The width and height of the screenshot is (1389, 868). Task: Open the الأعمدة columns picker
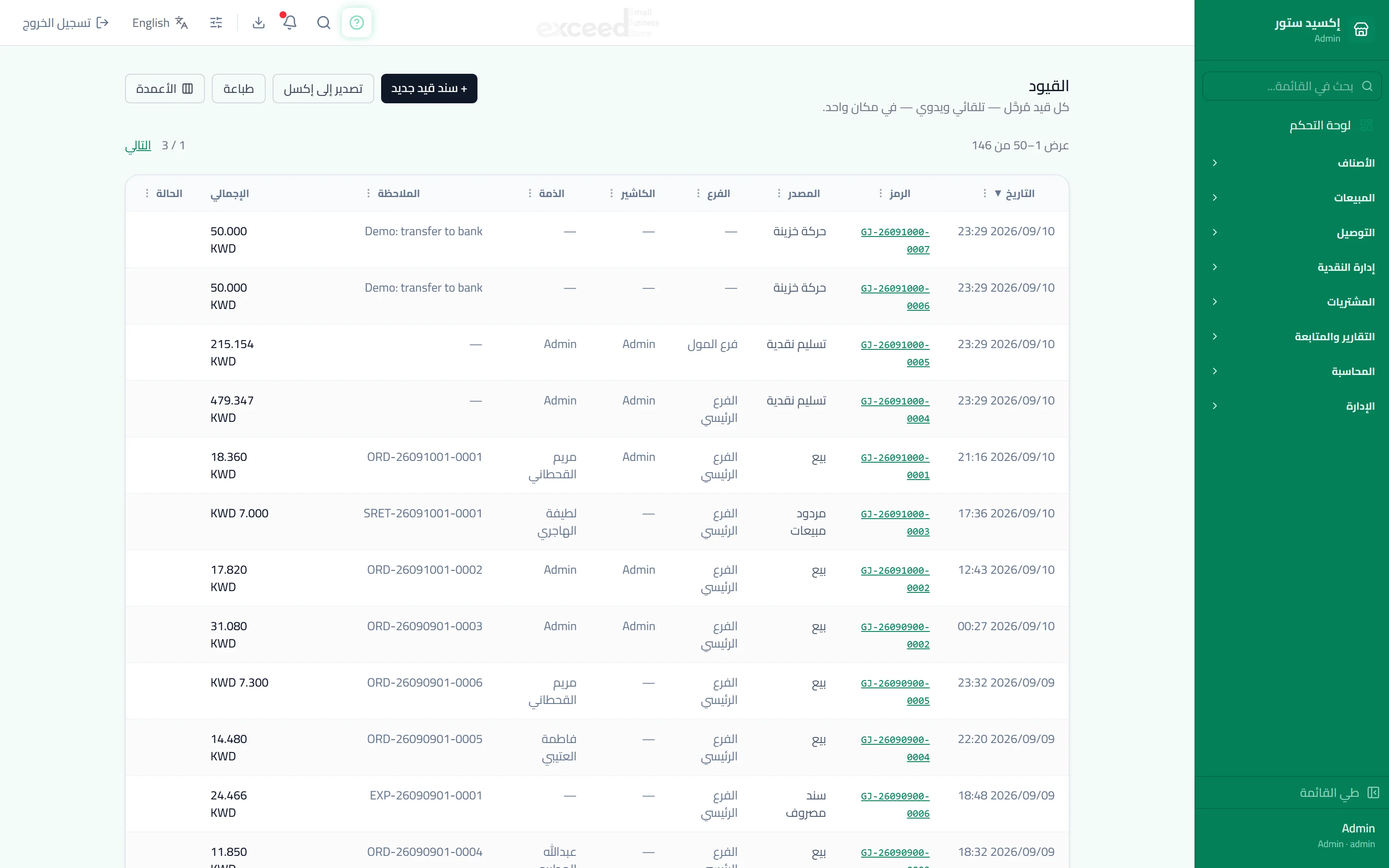[165, 89]
